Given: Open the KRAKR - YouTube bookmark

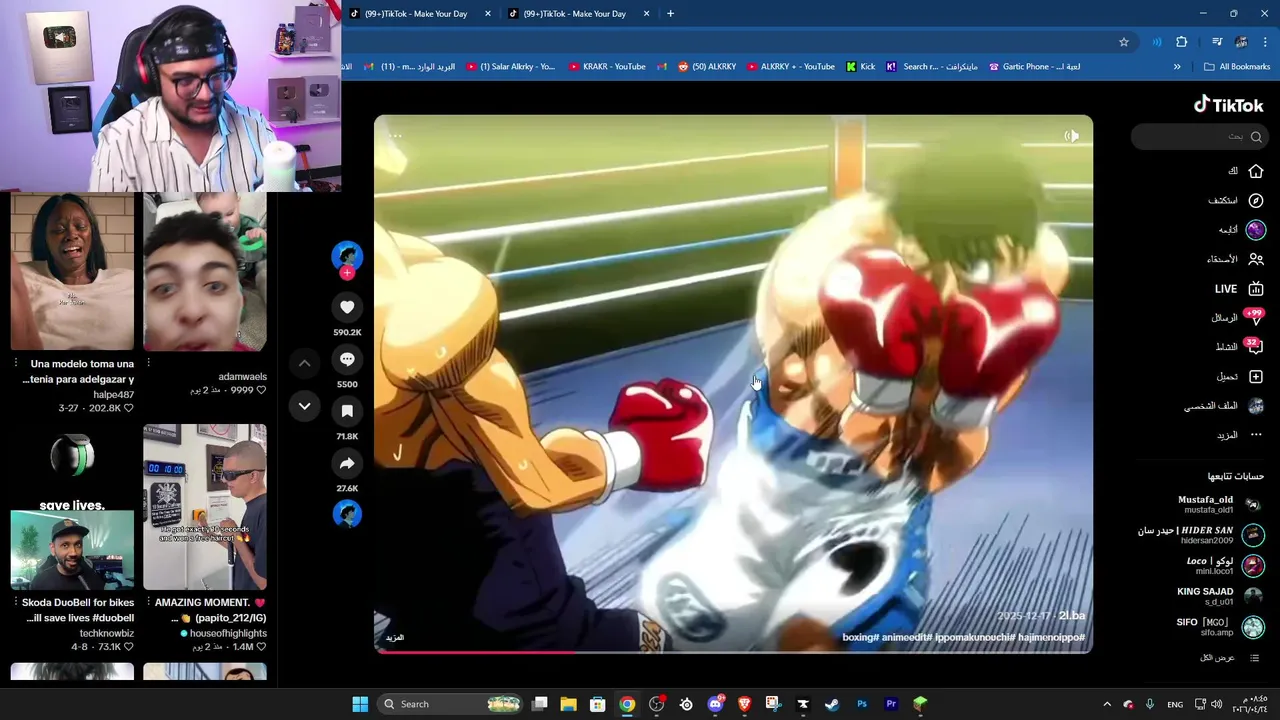Looking at the screenshot, I should click(x=607, y=67).
